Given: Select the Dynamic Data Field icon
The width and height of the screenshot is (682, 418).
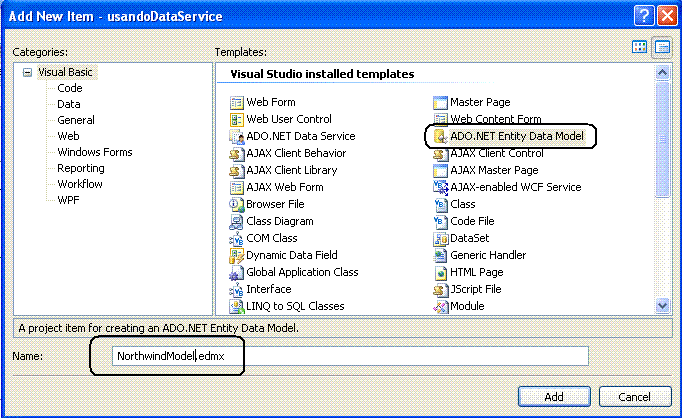Looking at the screenshot, I should (236, 256).
